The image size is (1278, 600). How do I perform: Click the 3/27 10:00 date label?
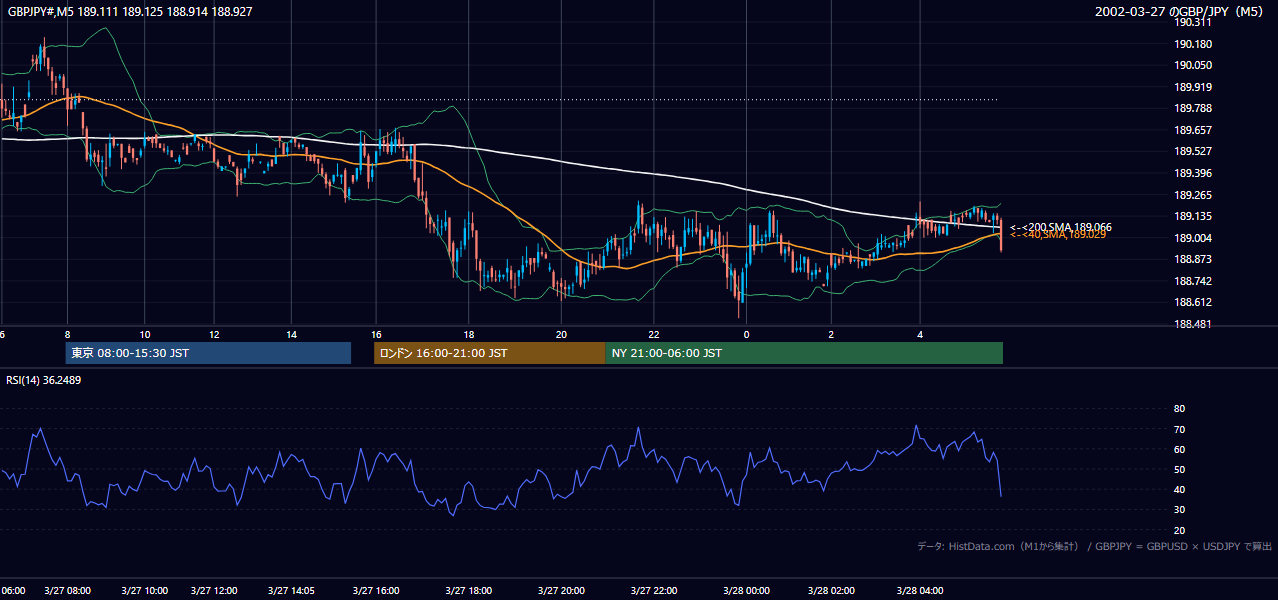[x=145, y=590]
